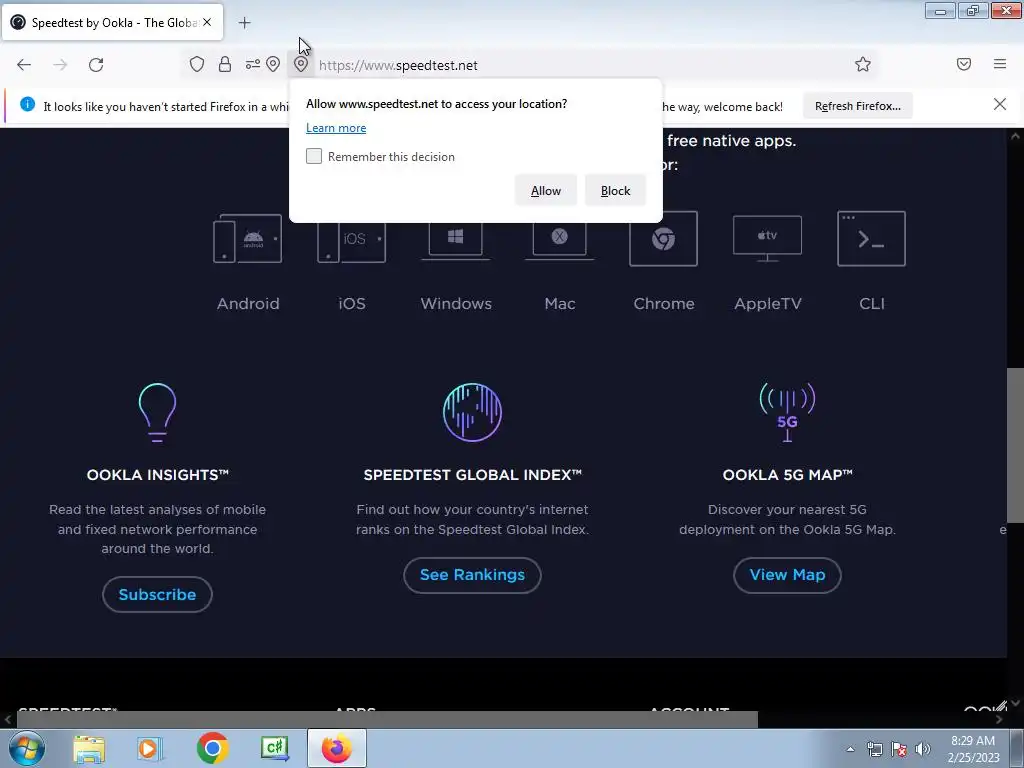Screen dimensions: 1024x768
Task: Open the taskbar clock showing 8:29 AM
Action: tap(973, 749)
